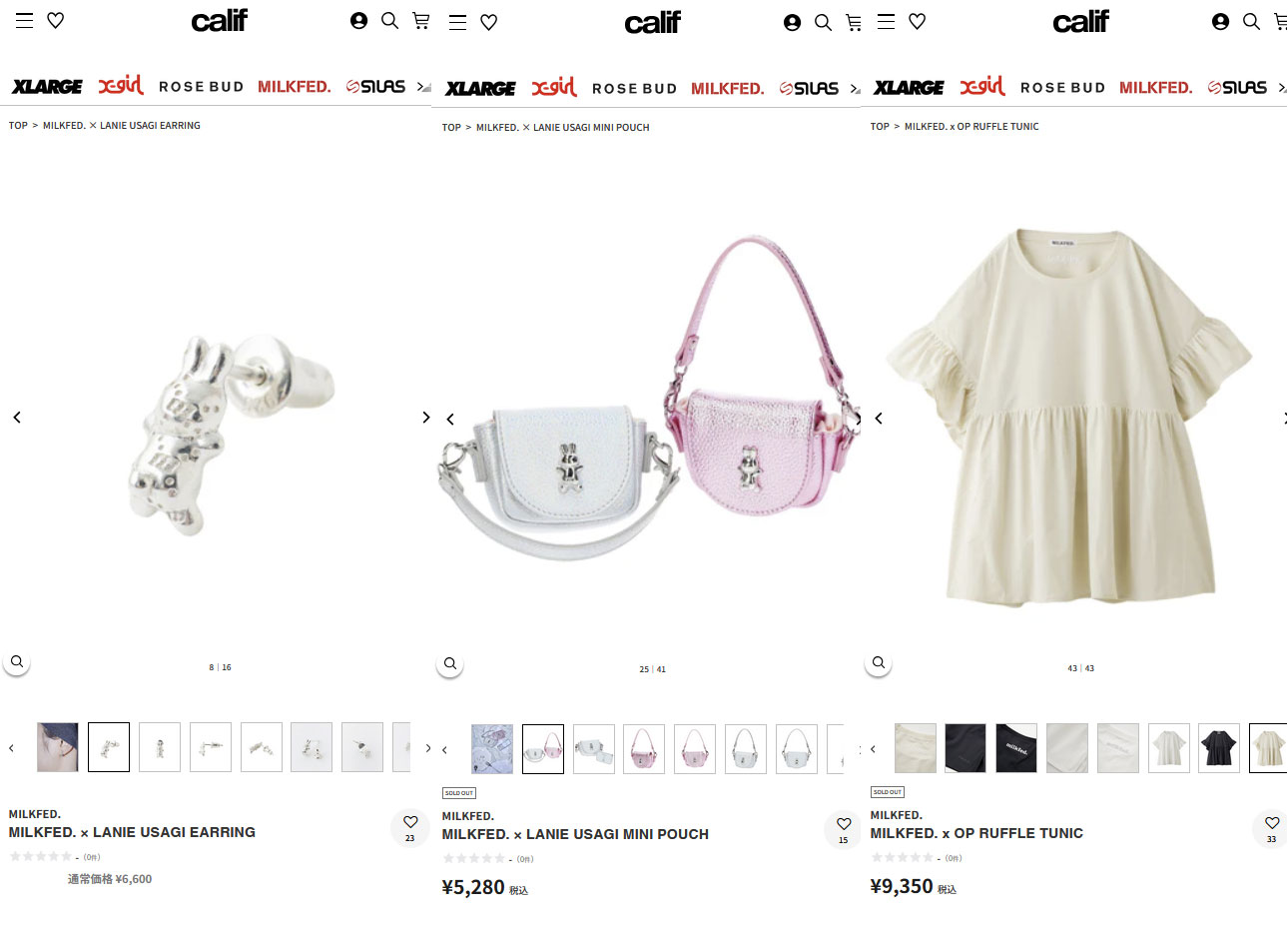Open wishlist heart in the mini pouch page header
This screenshot has width=1288, height=927.
[489, 22]
